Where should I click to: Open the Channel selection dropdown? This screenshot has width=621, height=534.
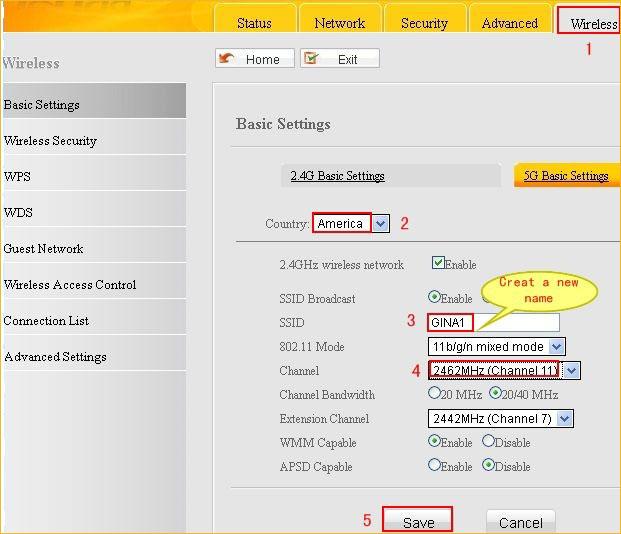pos(570,370)
